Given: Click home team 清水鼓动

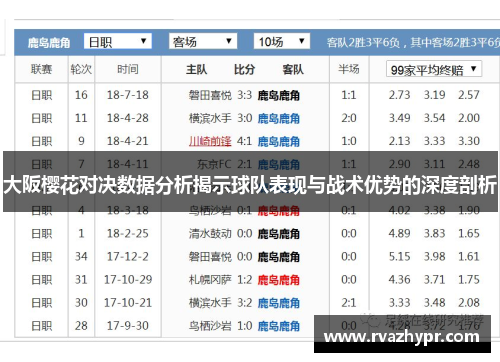Looking at the screenshot, I should point(210,234).
